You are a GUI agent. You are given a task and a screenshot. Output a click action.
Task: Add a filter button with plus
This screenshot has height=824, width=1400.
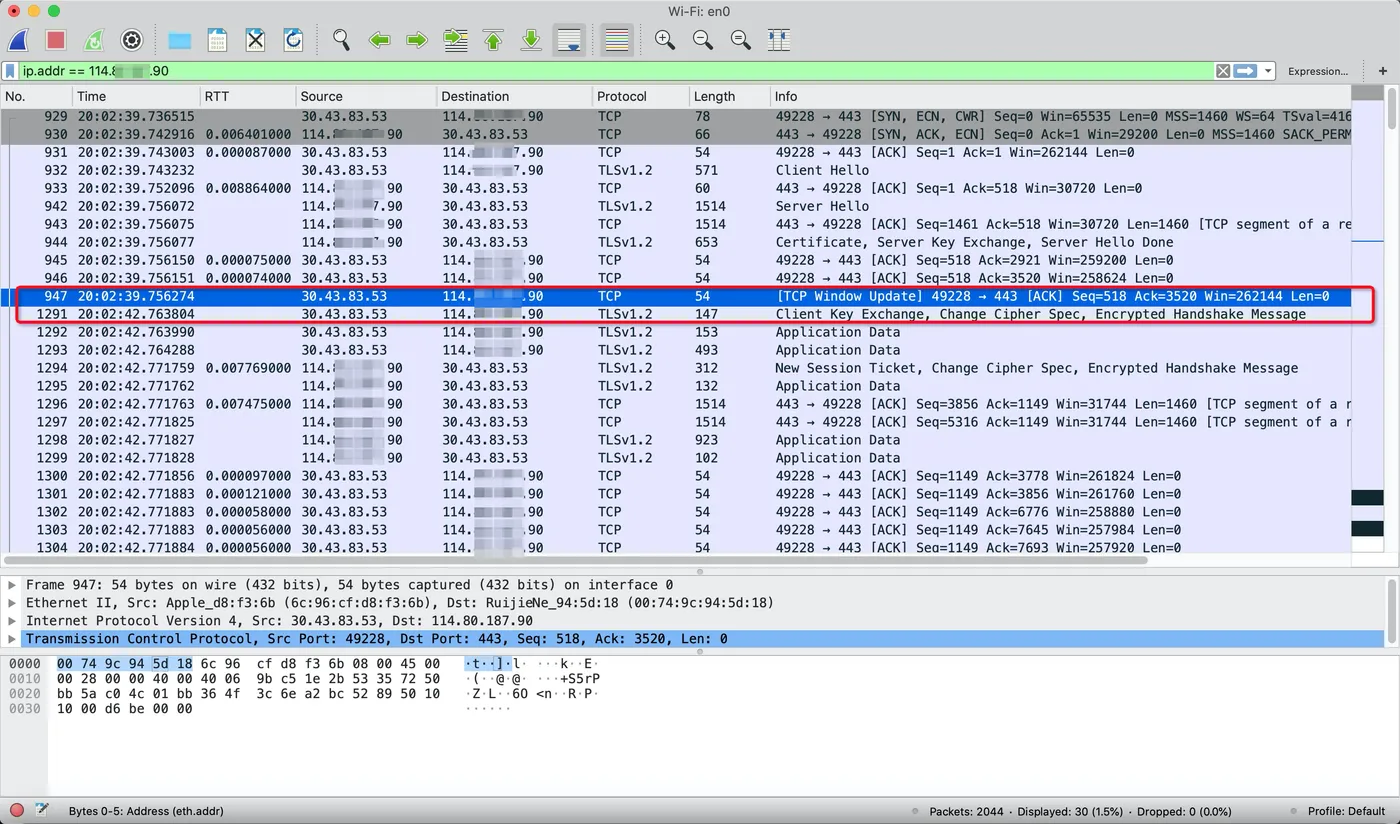pyautogui.click(x=1383, y=71)
